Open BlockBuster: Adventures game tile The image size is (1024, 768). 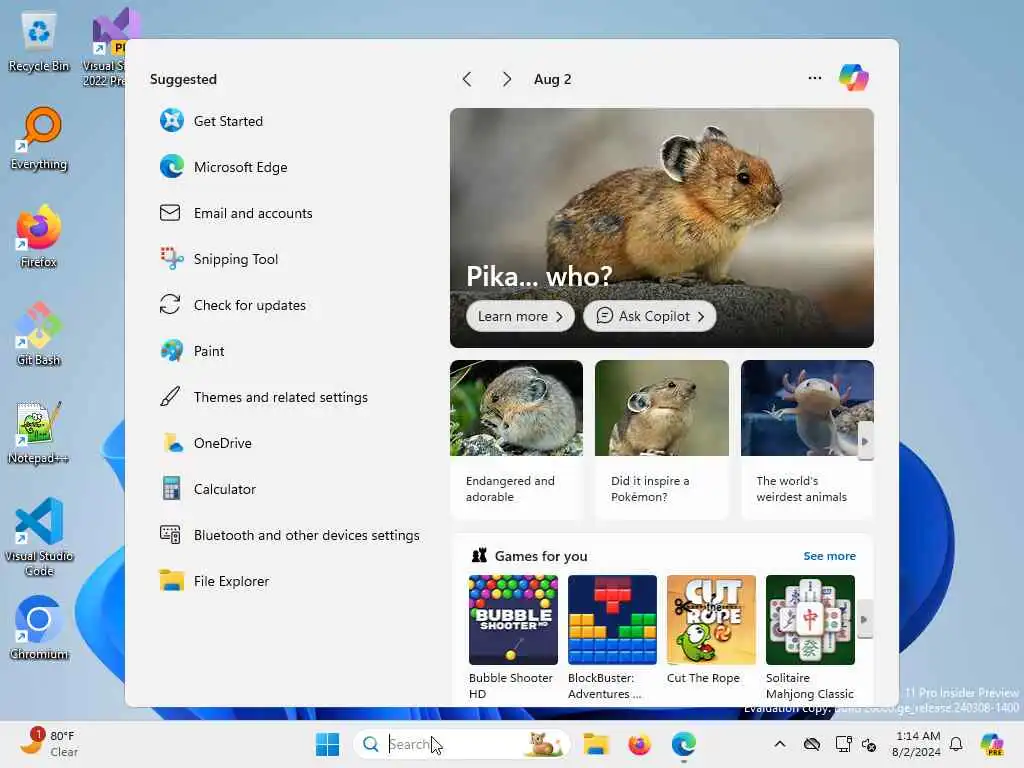tap(612, 637)
